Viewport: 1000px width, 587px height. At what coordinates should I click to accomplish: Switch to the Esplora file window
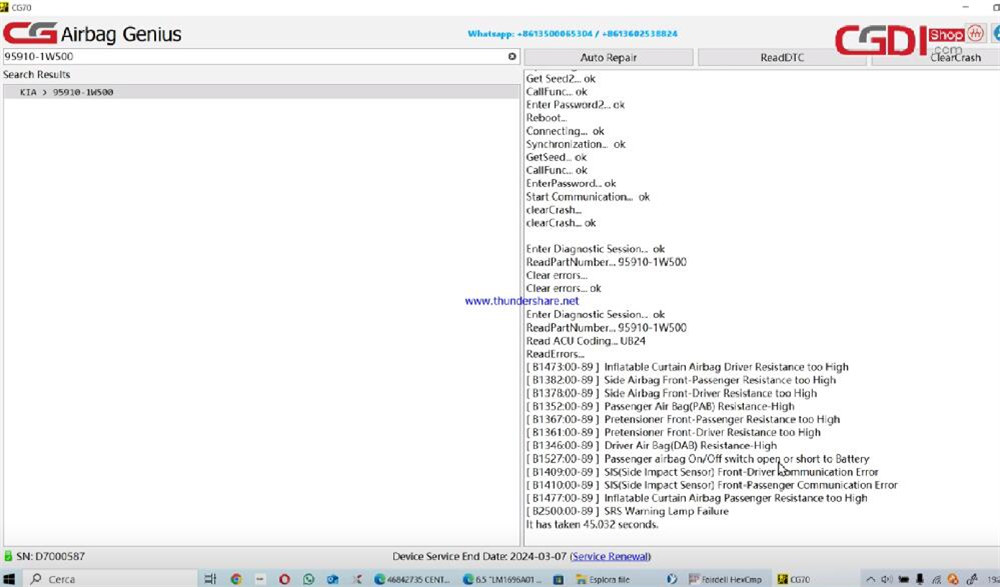603,579
